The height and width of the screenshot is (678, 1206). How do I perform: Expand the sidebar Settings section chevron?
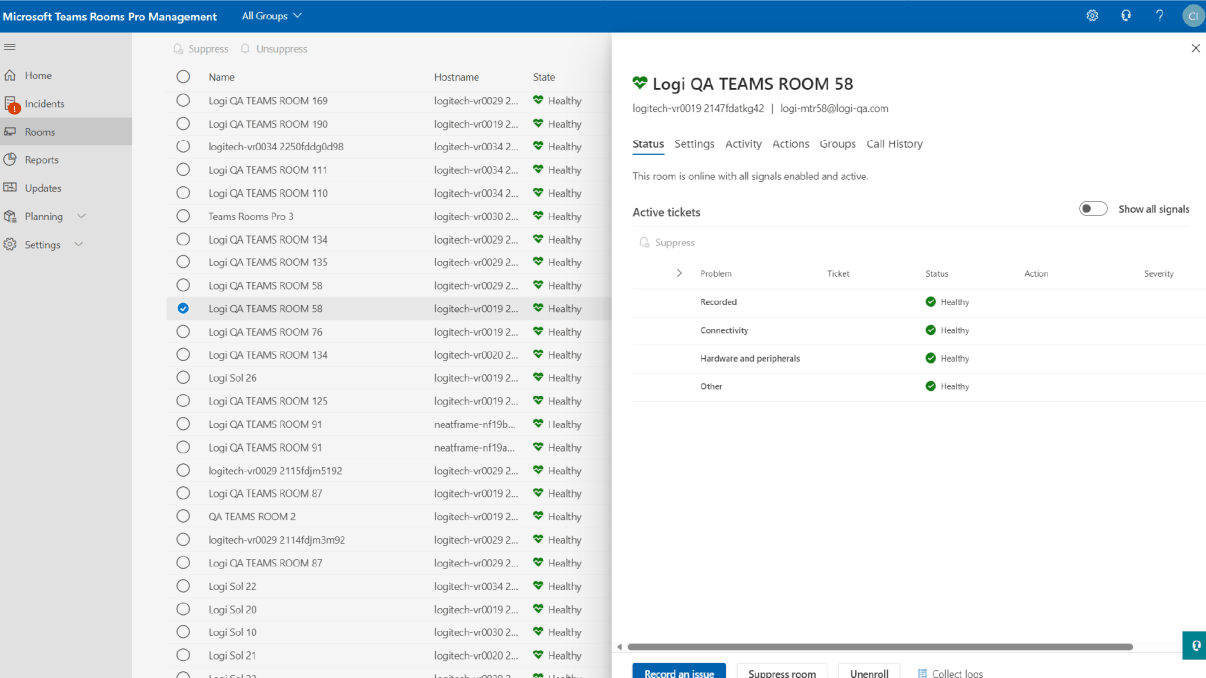click(x=79, y=244)
